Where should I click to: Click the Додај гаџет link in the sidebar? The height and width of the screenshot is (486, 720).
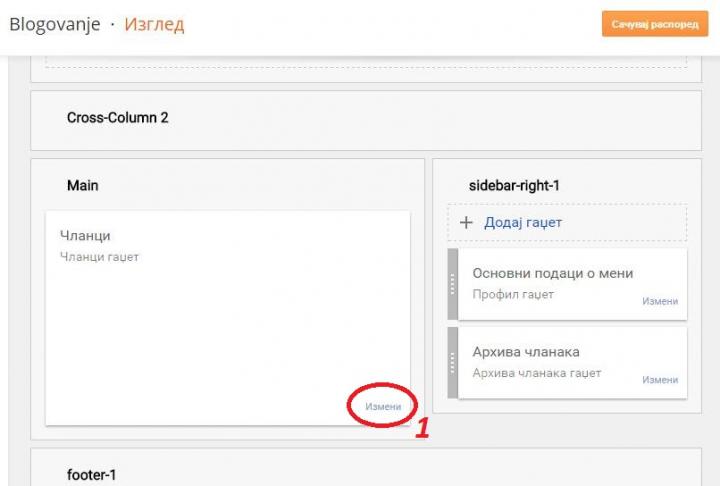522,223
